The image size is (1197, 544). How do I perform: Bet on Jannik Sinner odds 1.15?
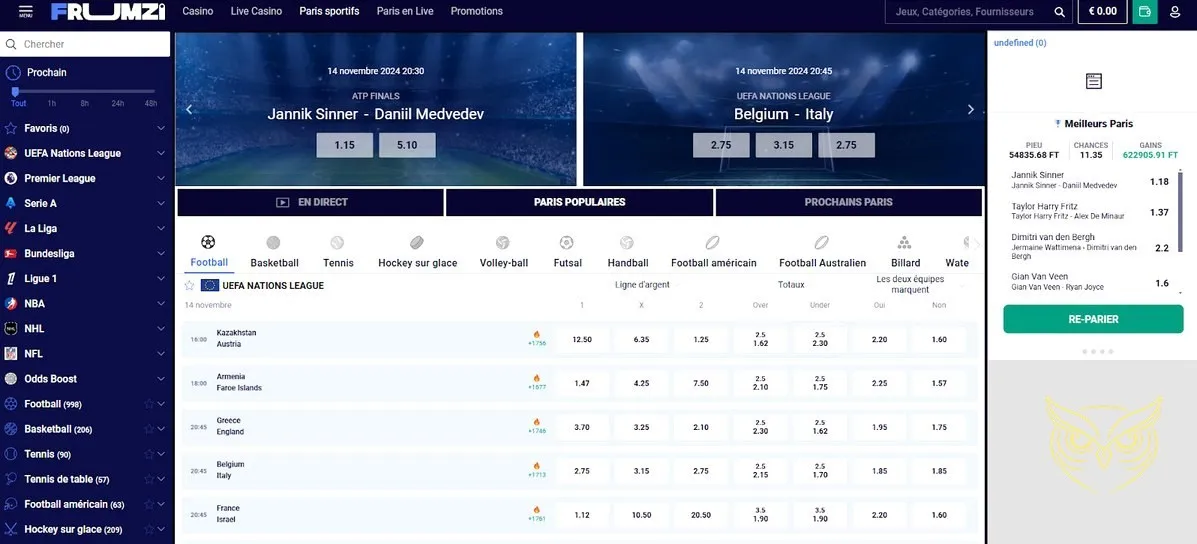[x=344, y=145]
